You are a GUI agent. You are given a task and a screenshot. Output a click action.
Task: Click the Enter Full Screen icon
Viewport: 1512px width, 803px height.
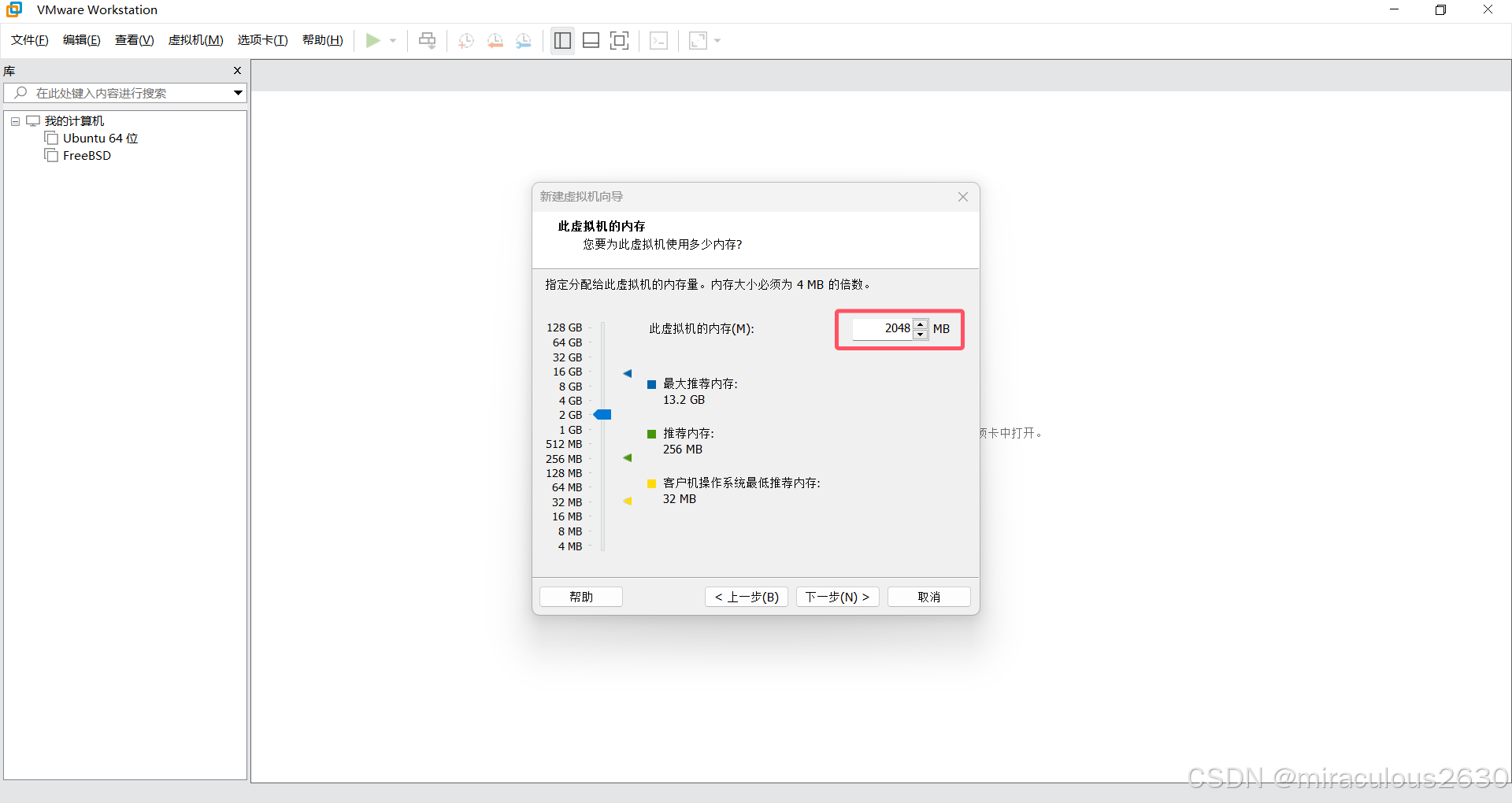click(x=620, y=40)
